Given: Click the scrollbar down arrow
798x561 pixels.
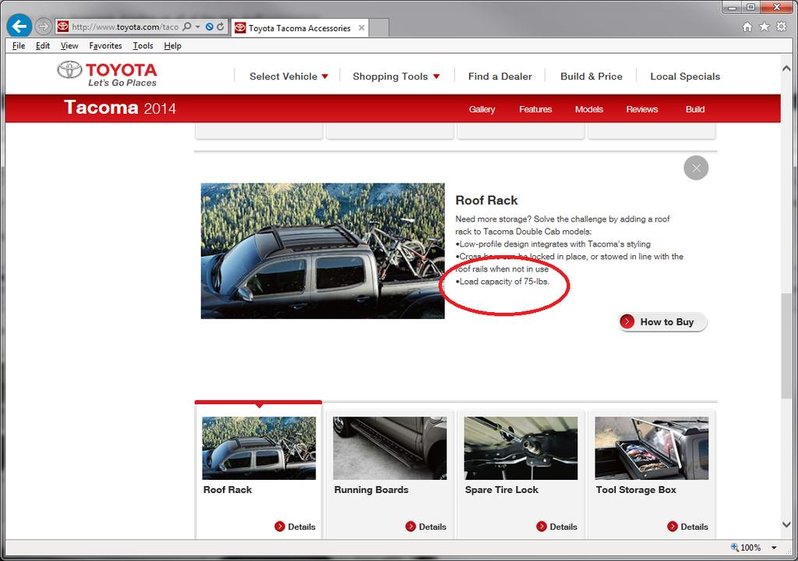Looking at the screenshot, I should [x=786, y=524].
